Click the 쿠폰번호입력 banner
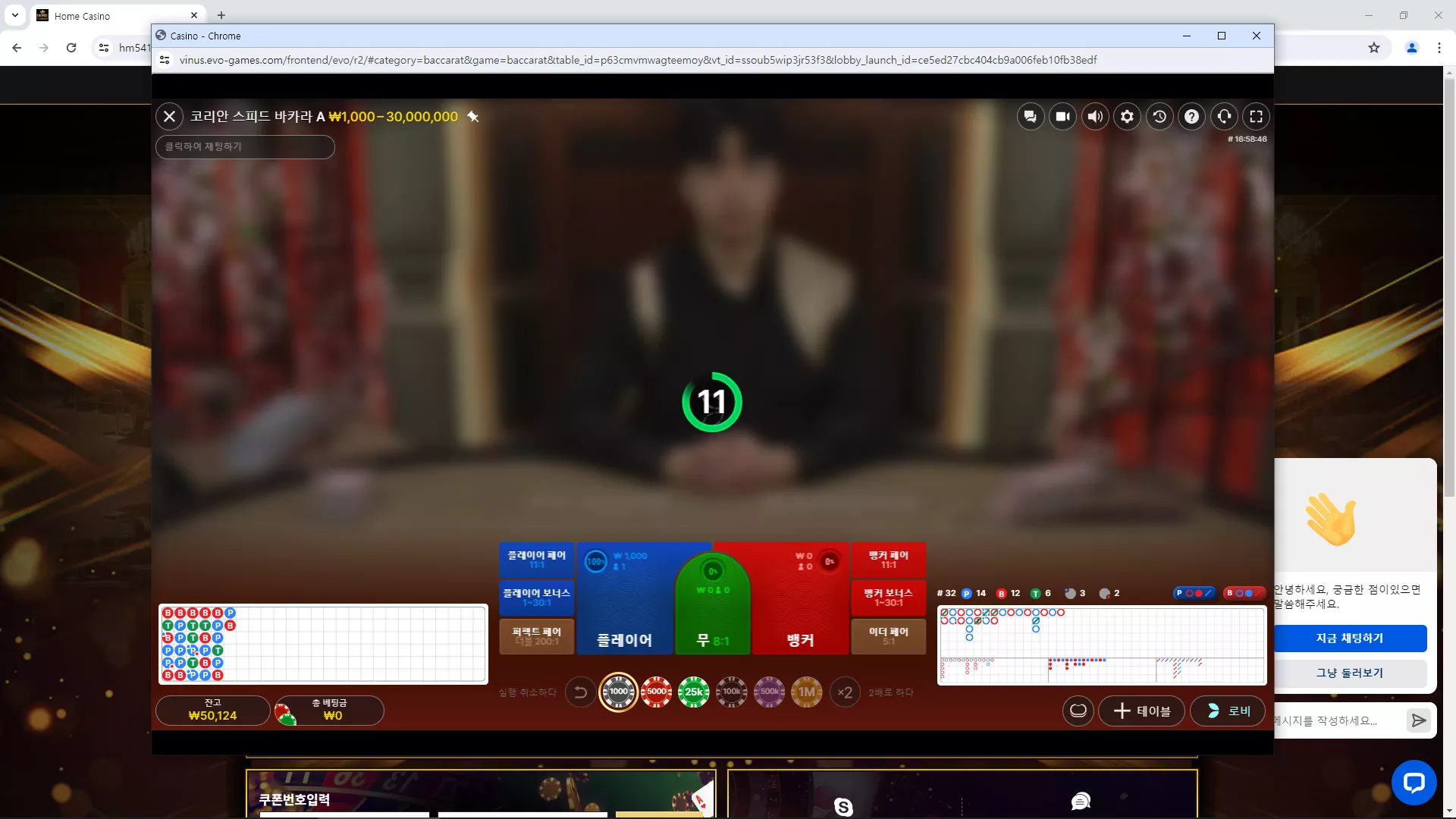 481,795
